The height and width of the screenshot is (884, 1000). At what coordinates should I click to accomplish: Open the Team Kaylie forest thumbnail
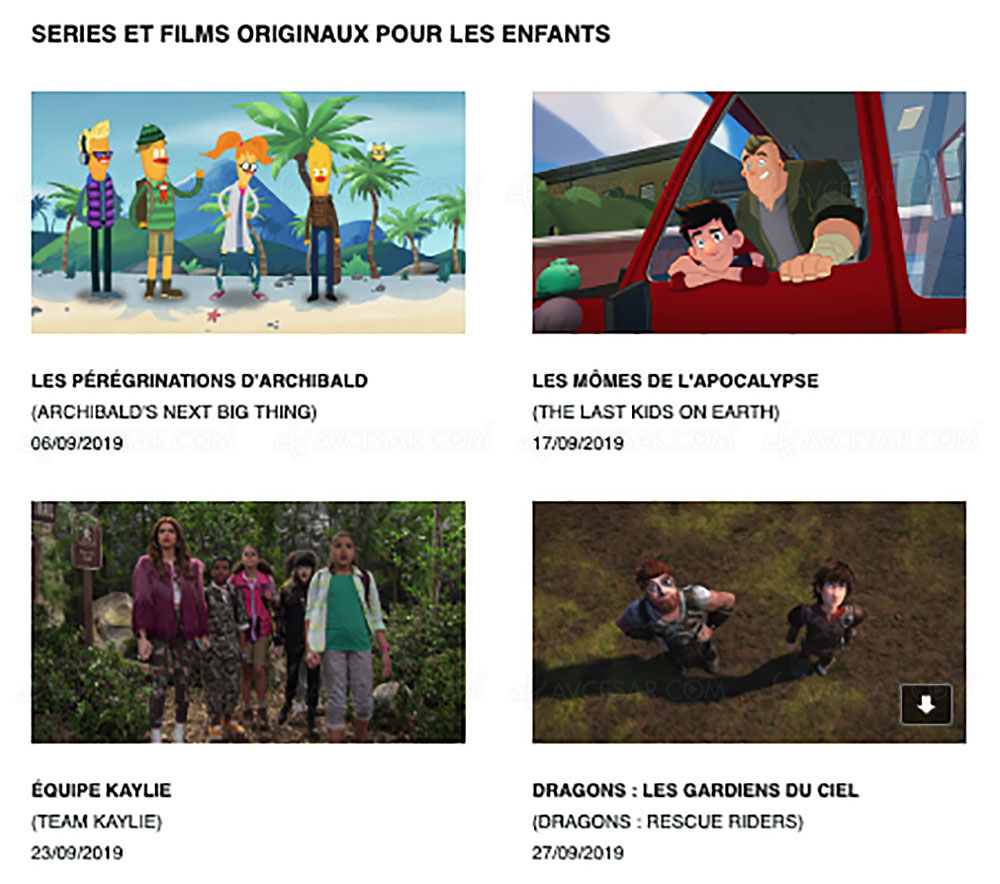pos(248,622)
